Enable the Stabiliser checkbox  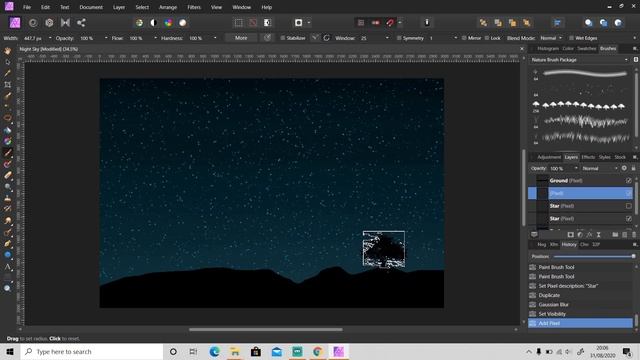(x=282, y=38)
